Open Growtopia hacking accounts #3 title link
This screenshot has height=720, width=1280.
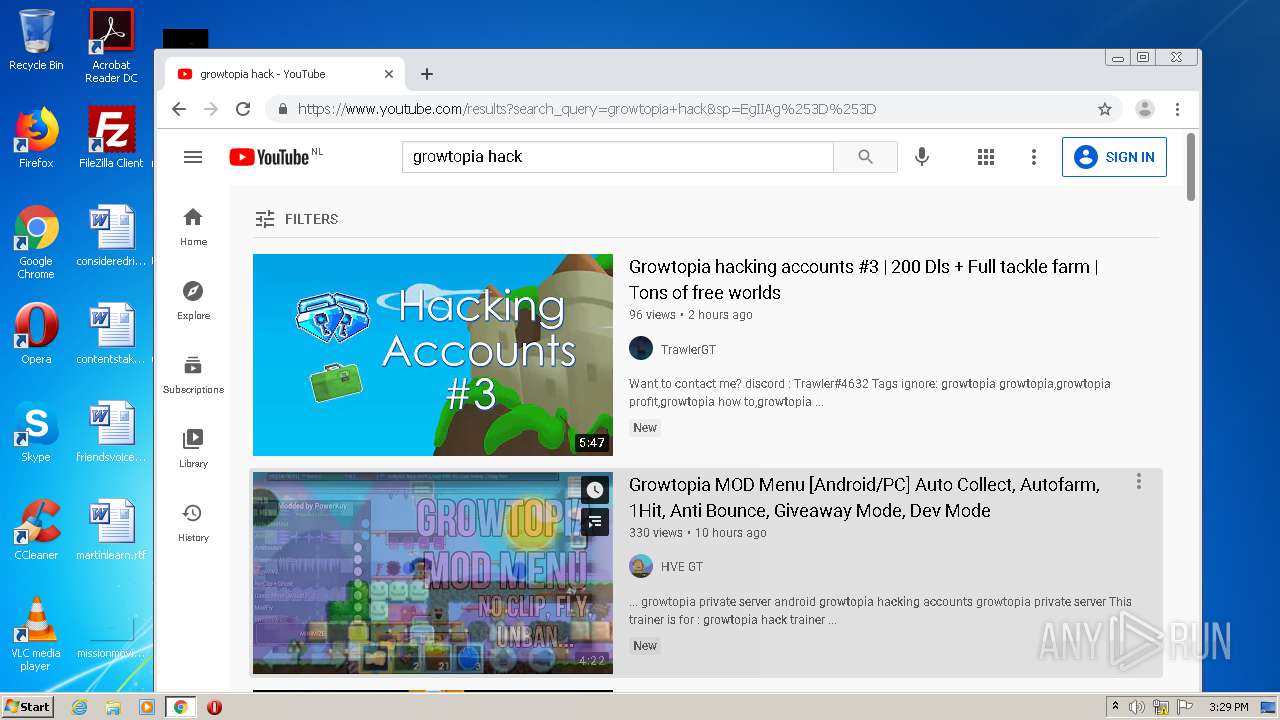(x=864, y=280)
